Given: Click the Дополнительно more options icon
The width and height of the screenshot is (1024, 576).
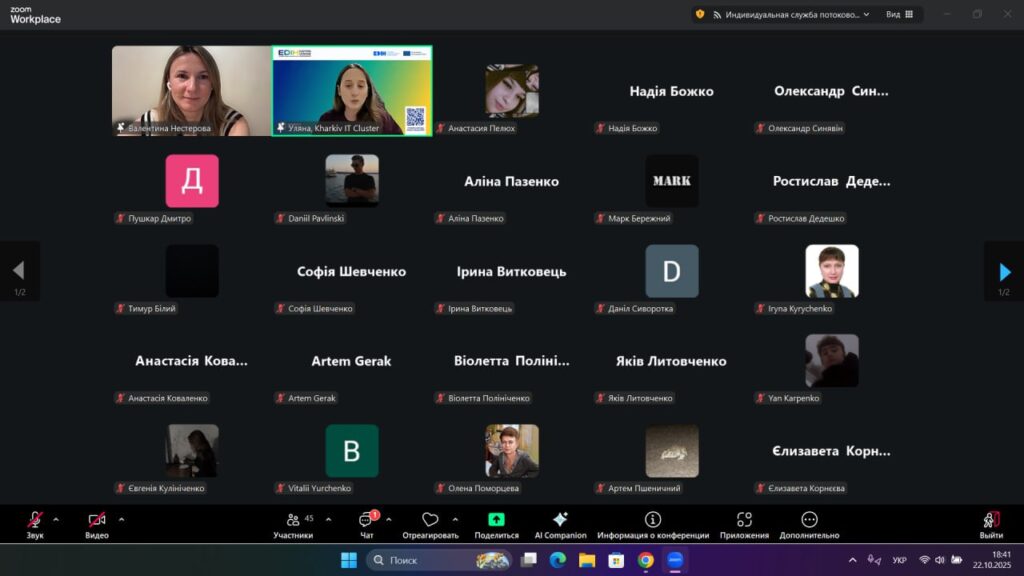Looking at the screenshot, I should [x=809, y=520].
